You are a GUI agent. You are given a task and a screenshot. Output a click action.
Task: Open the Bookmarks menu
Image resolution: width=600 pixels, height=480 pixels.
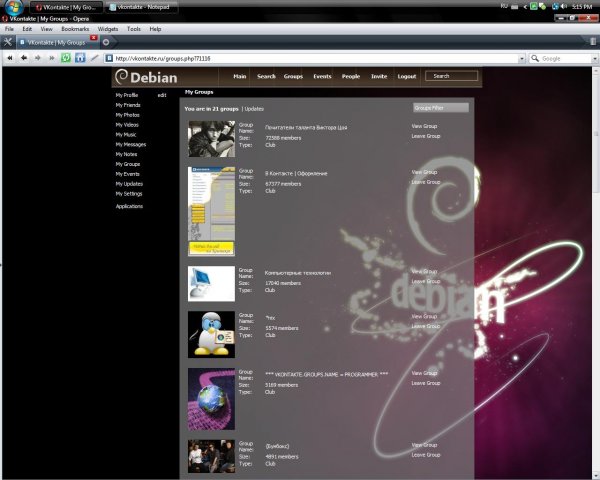point(75,29)
